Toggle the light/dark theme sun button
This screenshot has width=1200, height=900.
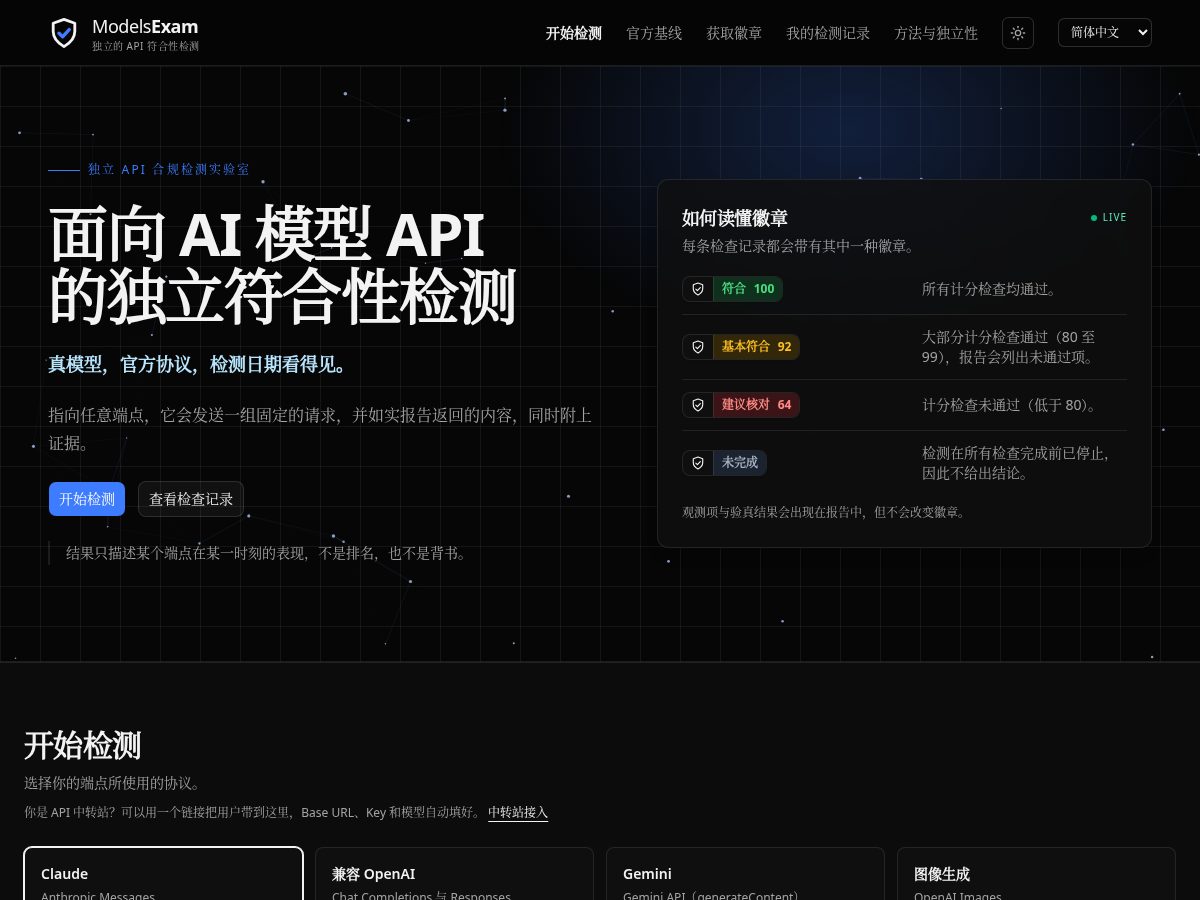[x=1018, y=33]
